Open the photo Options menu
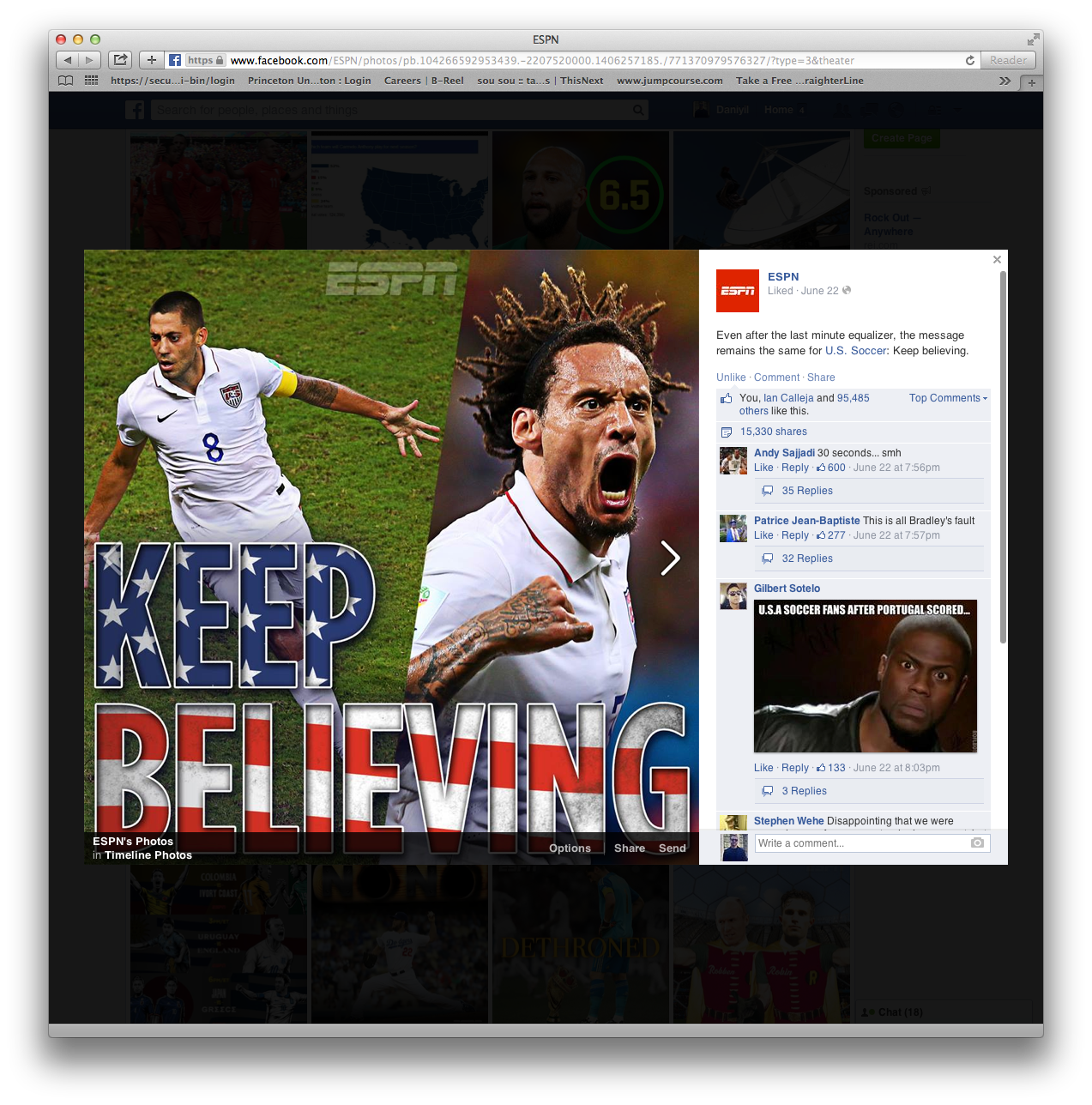 pyautogui.click(x=570, y=848)
